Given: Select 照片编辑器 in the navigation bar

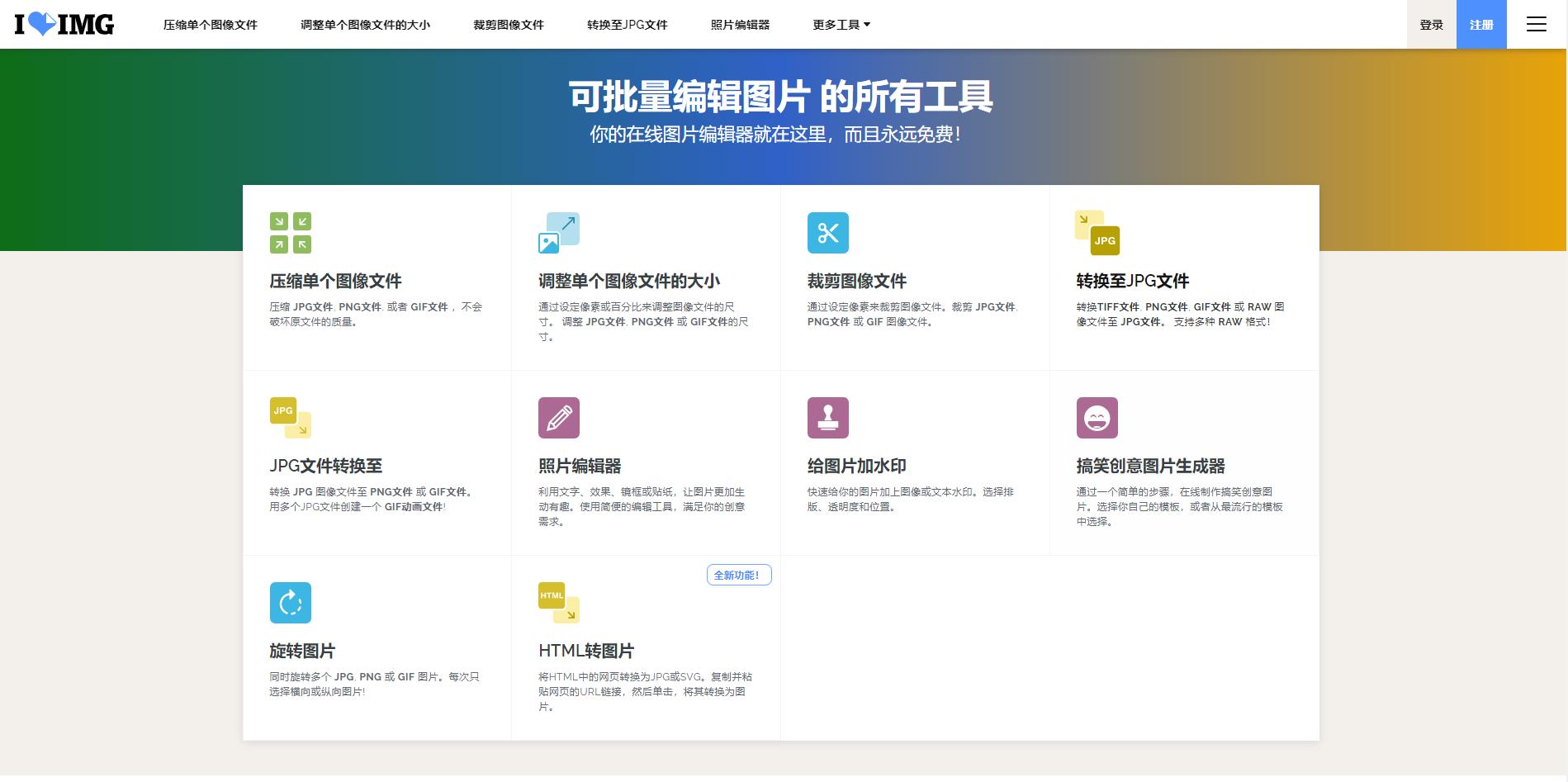Looking at the screenshot, I should click(x=740, y=24).
